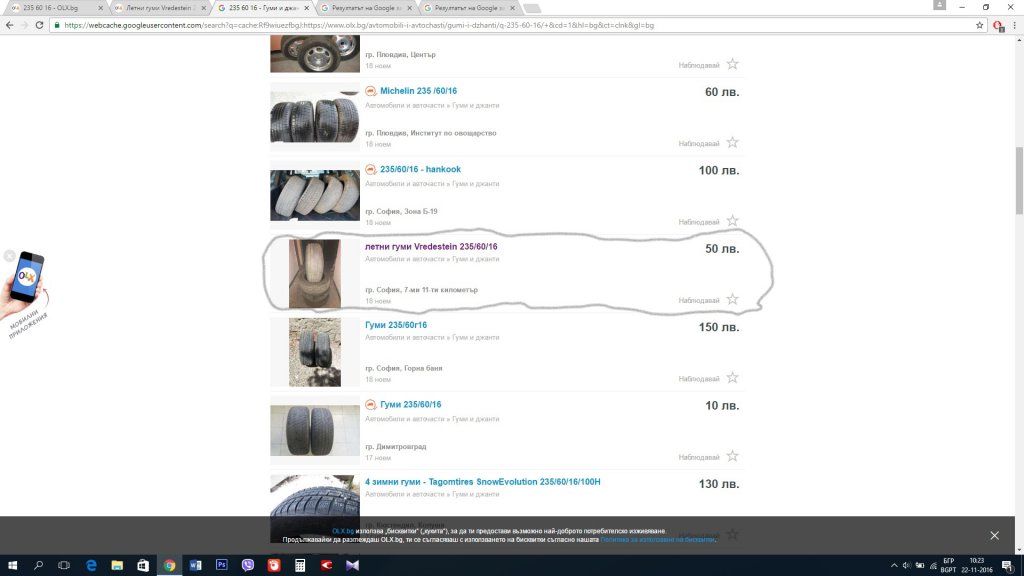
Task: Click the page vertical scrollbar thumb
Action: [x=1019, y=180]
